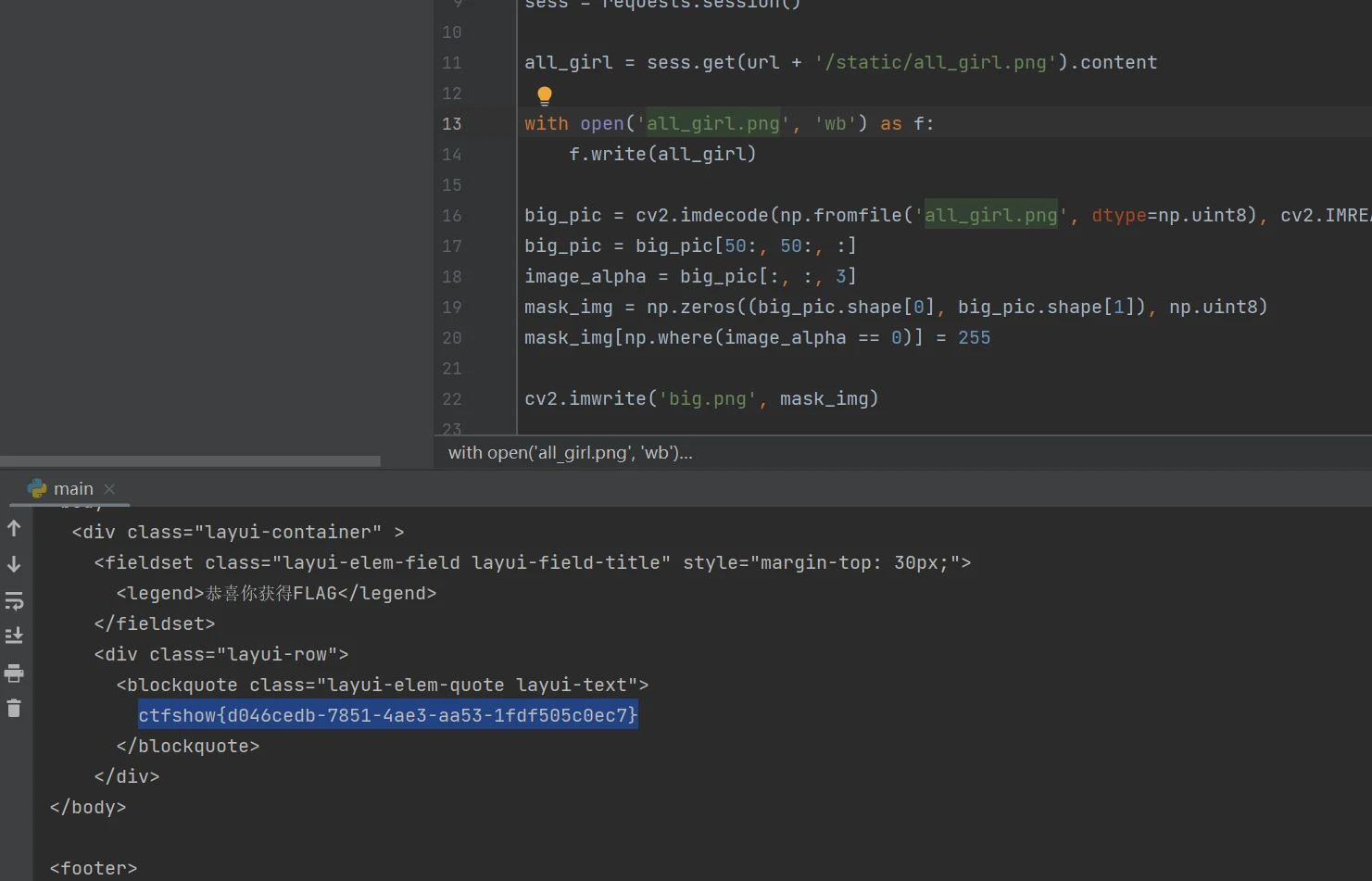Close the main run tab
1372x881 pixels.
[109, 488]
